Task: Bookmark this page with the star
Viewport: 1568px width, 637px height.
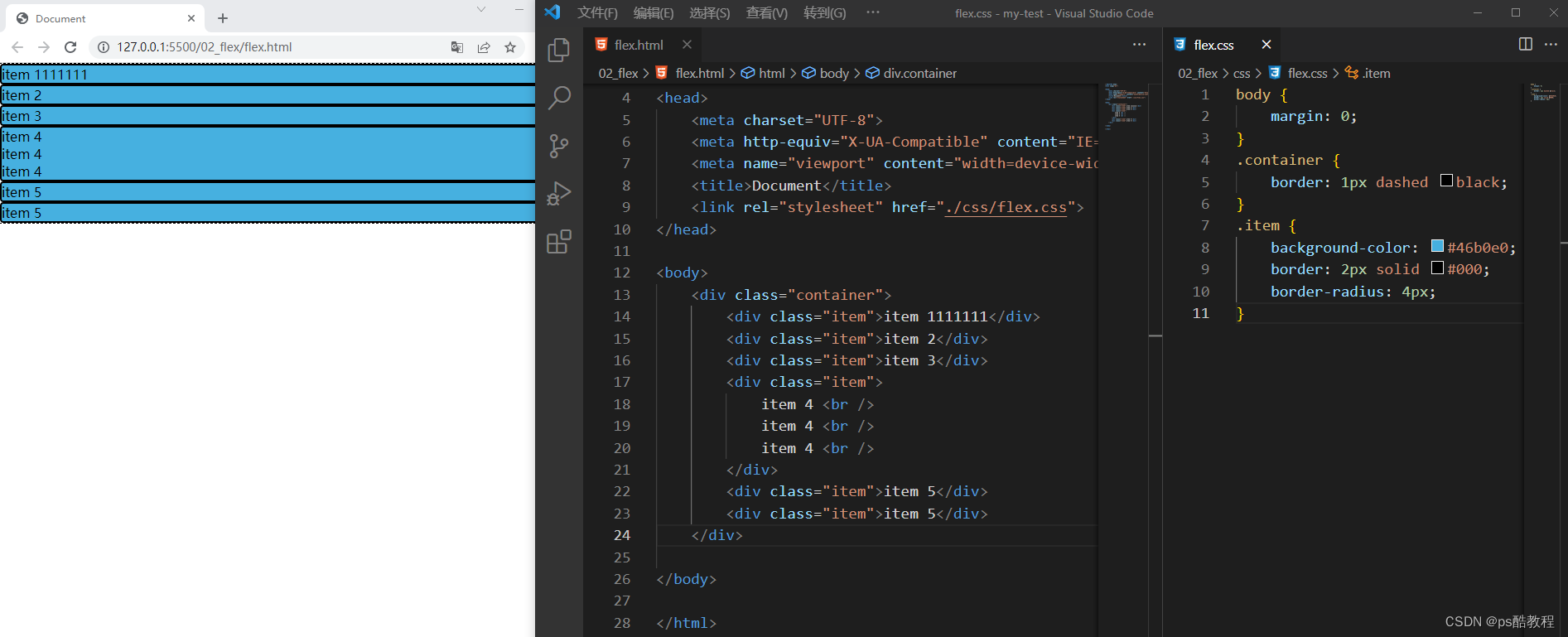Action: click(x=510, y=47)
